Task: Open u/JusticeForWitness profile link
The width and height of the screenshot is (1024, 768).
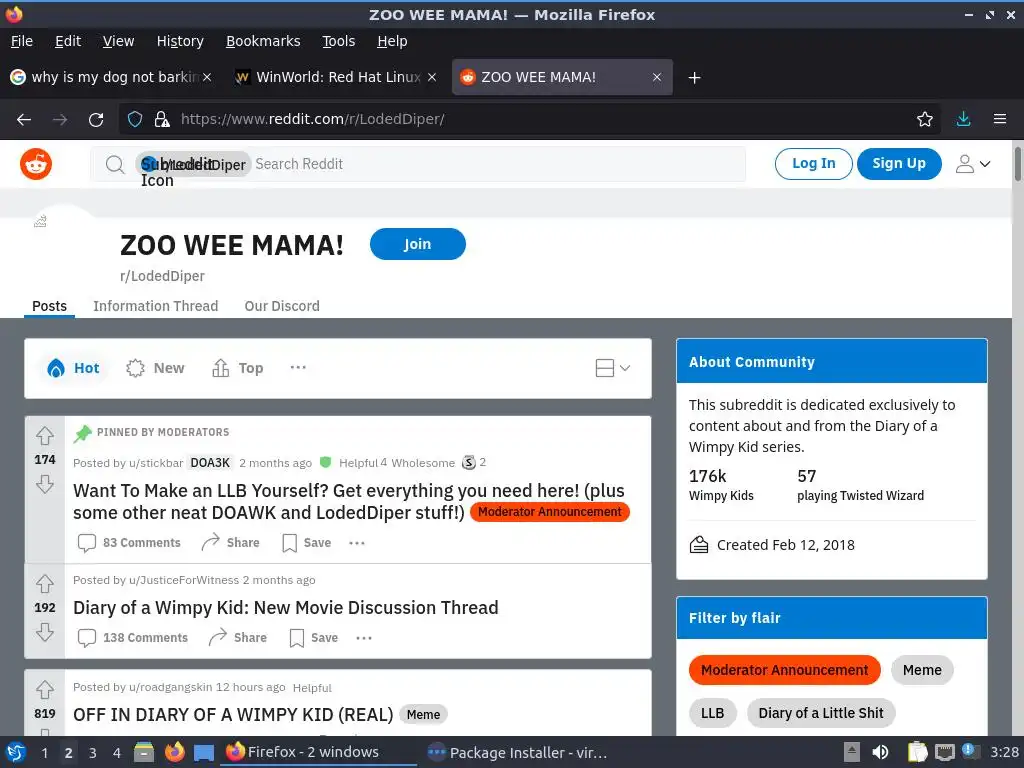Action: coord(184,580)
